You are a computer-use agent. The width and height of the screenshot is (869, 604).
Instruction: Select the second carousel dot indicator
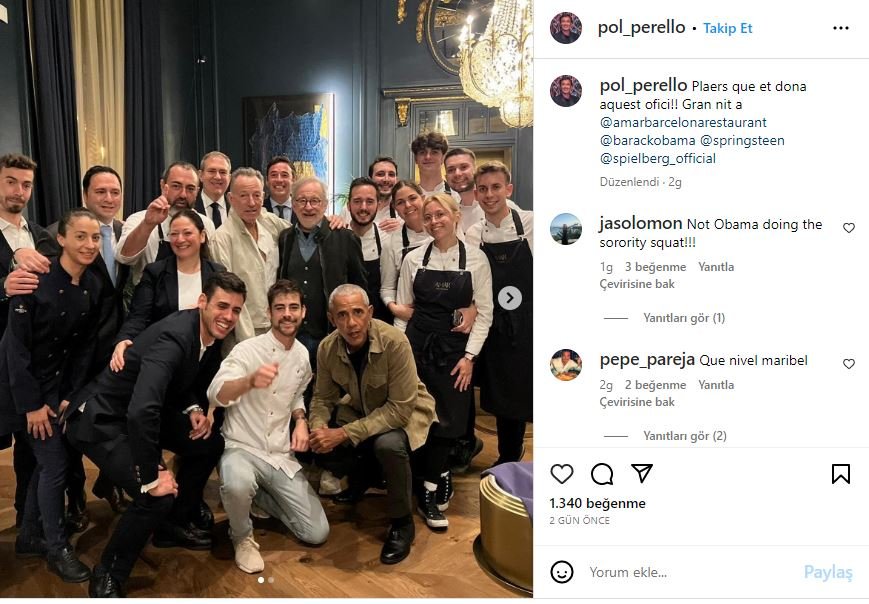point(270,580)
